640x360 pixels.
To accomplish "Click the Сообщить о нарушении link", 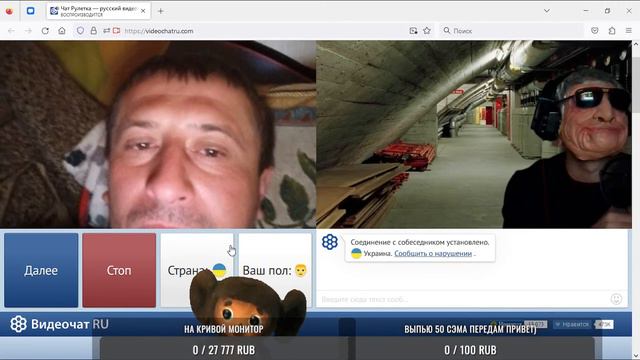I will point(433,253).
